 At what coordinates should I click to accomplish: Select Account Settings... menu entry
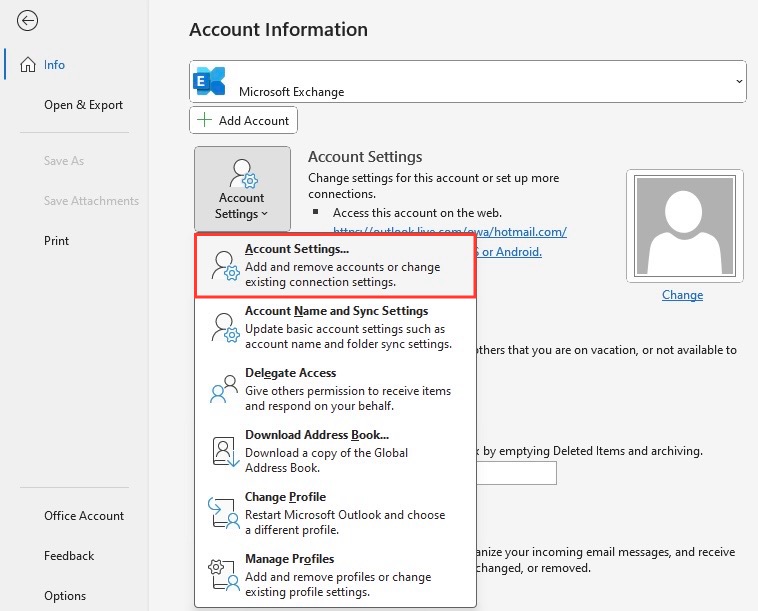coord(335,265)
